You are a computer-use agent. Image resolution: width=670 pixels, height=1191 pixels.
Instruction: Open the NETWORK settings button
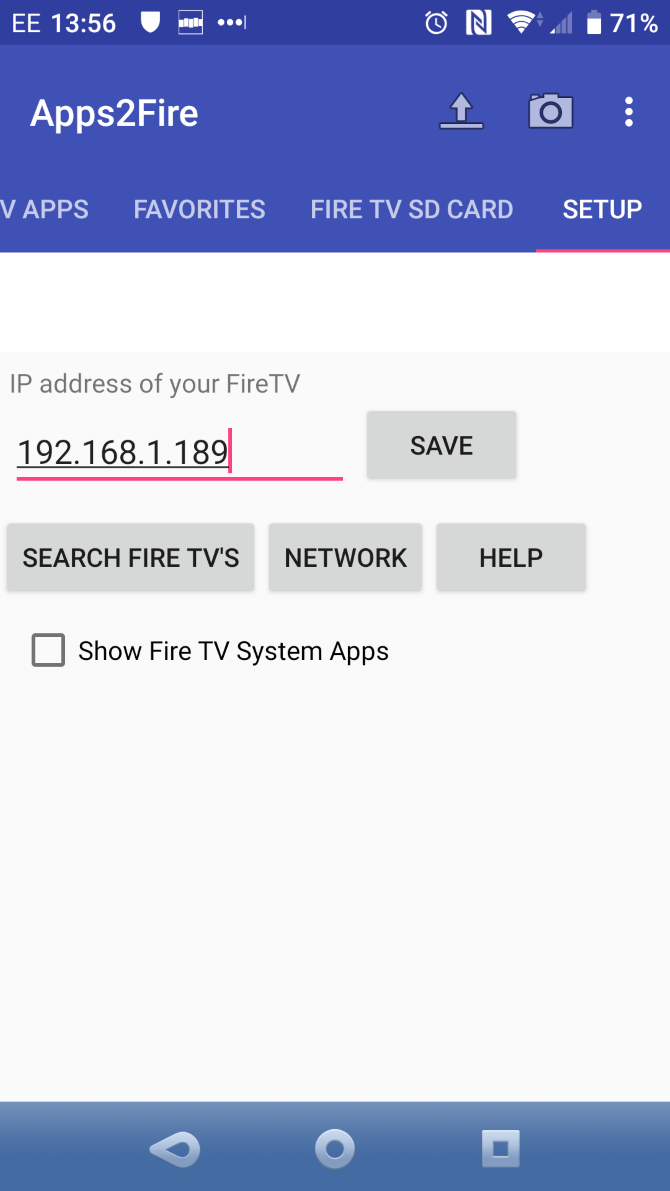(345, 557)
